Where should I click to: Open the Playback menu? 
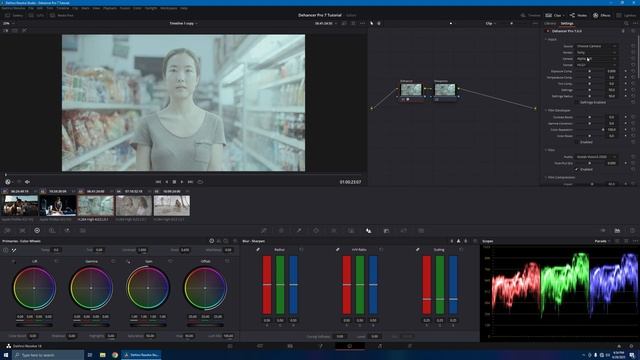pyautogui.click(x=110, y=8)
